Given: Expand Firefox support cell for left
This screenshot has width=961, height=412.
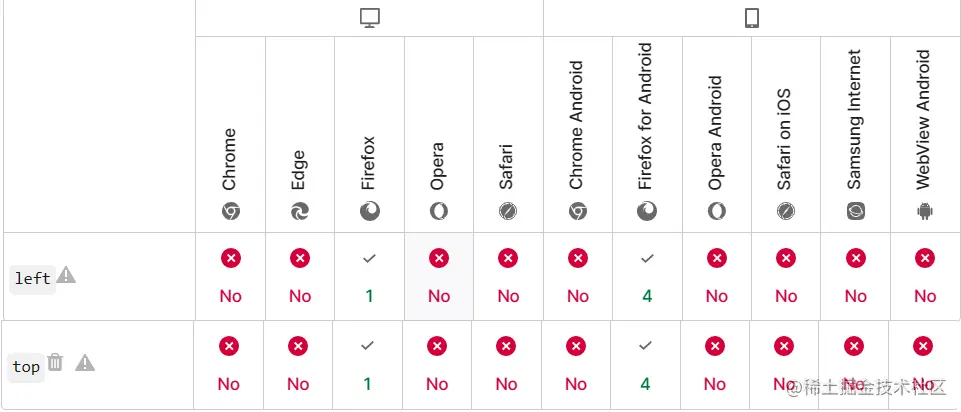Looking at the screenshot, I should coord(369,277).
